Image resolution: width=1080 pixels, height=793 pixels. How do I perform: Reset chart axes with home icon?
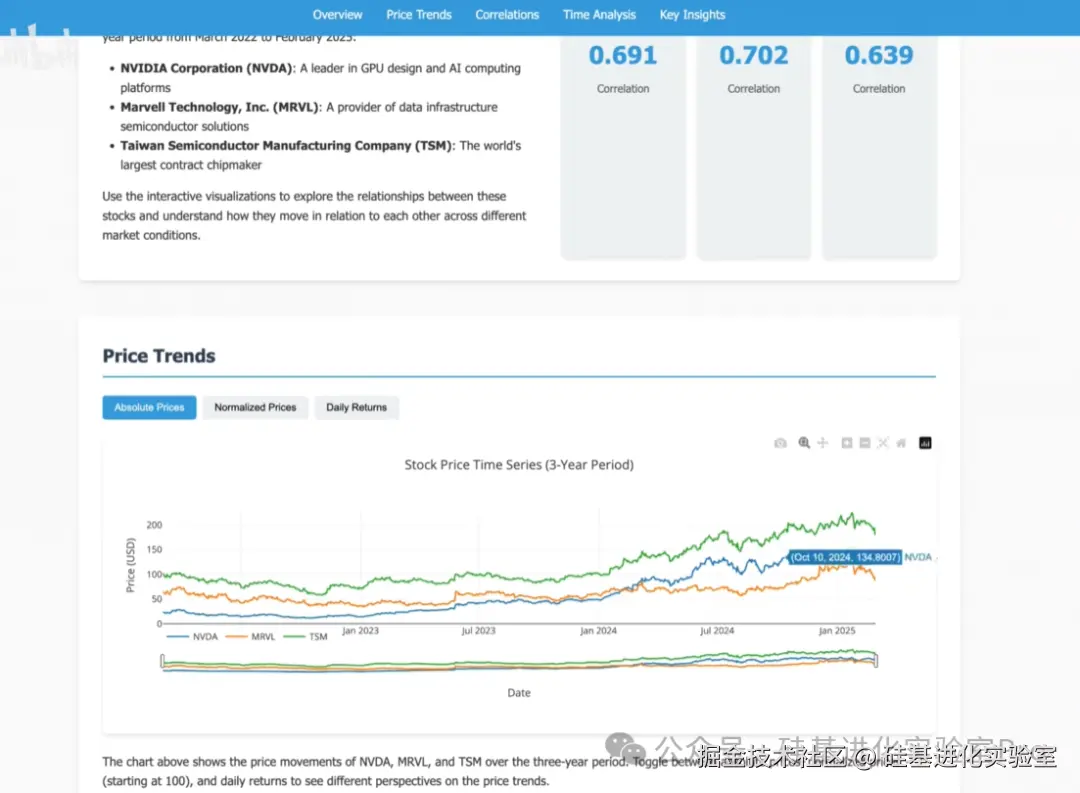click(x=901, y=443)
